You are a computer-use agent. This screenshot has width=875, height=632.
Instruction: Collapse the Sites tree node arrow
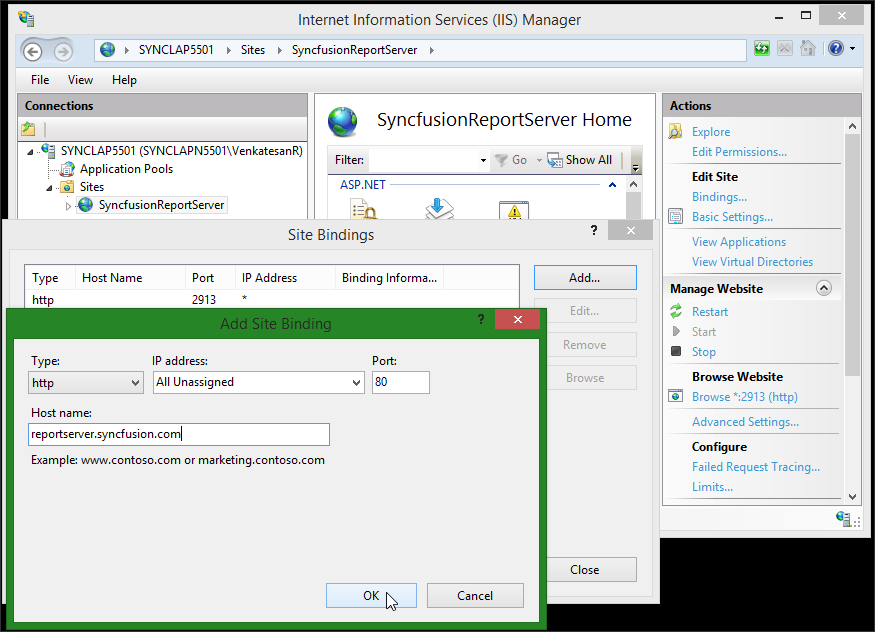pos(50,188)
